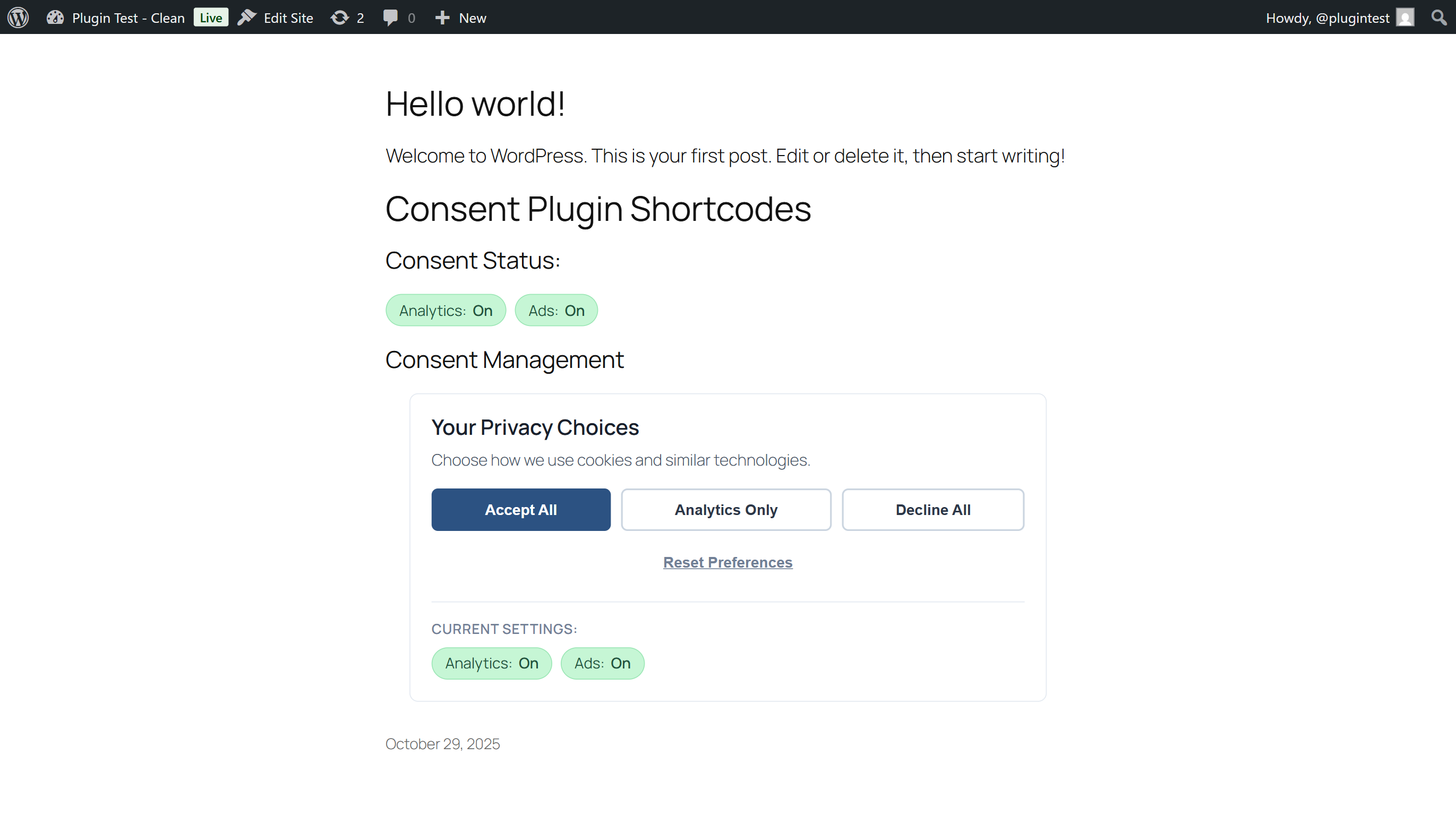Click the Analytics: On badge under Consent Status
The width and height of the screenshot is (1456, 815).
(x=446, y=310)
